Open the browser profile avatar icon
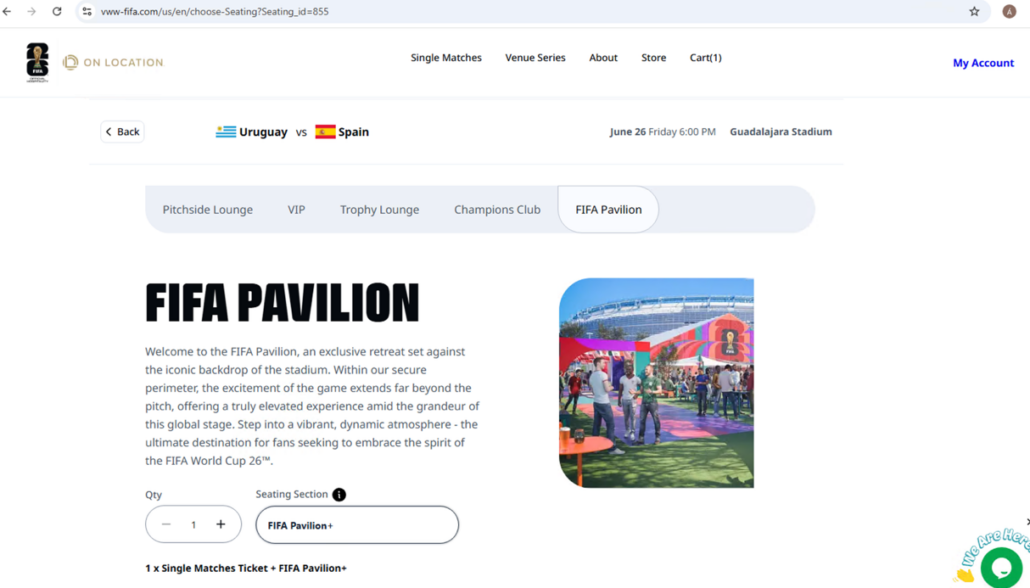Viewport: 1030px width, 588px height. pyautogui.click(x=1009, y=11)
